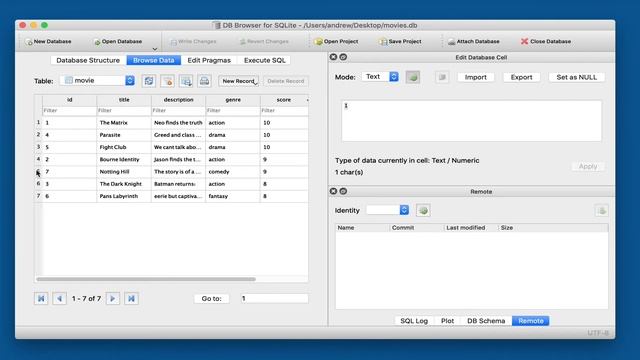This screenshot has width=640, height=360.
Task: Click the Close Database toolbar button
Action: (x=546, y=42)
